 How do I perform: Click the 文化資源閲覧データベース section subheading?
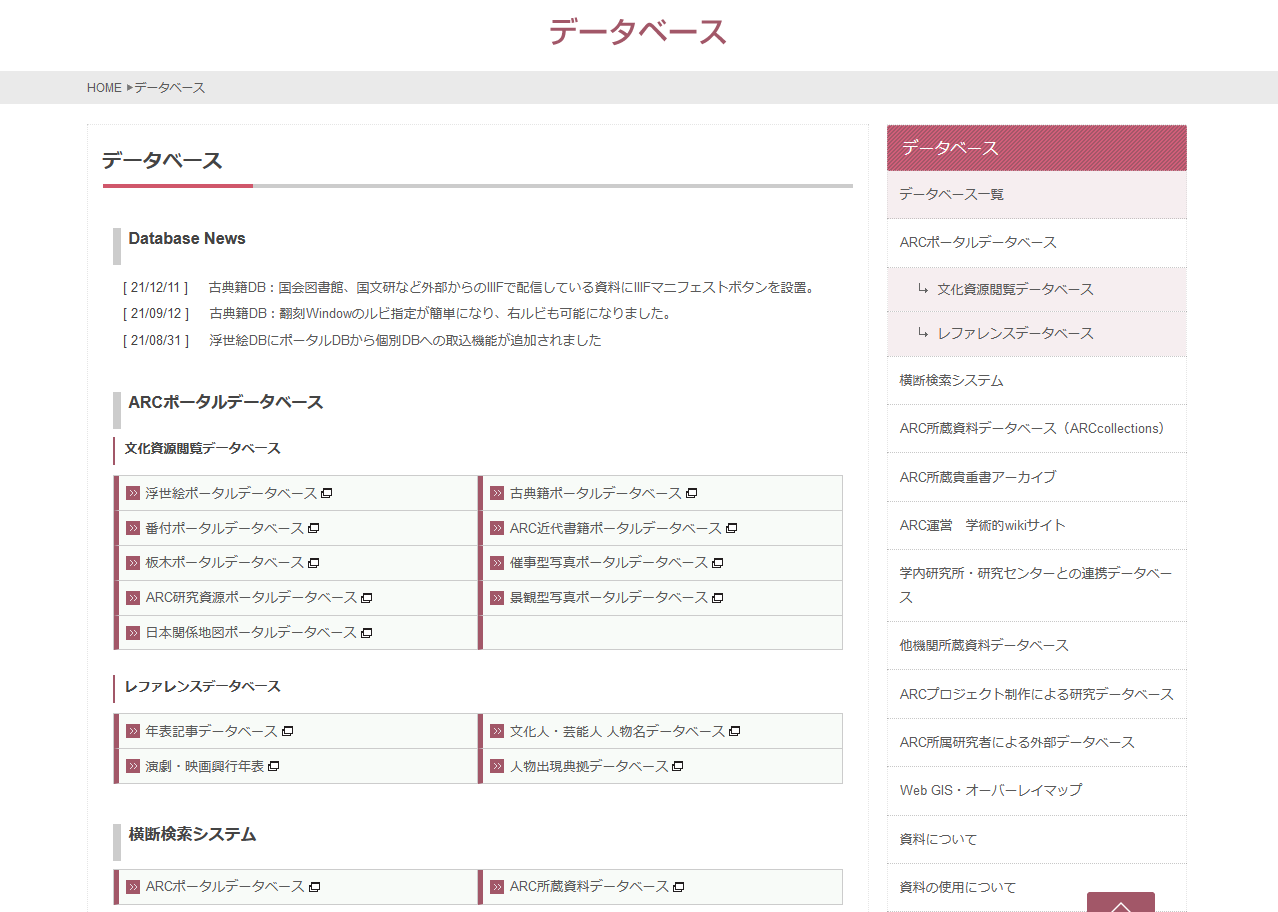tap(202, 448)
